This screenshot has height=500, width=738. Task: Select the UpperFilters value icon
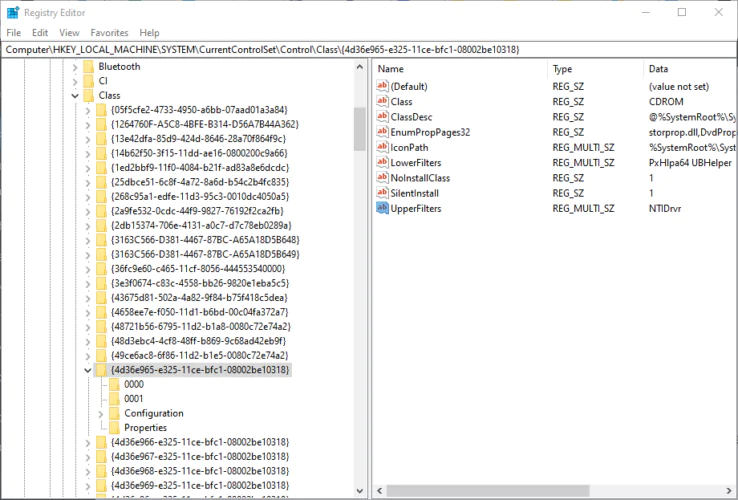click(x=382, y=208)
